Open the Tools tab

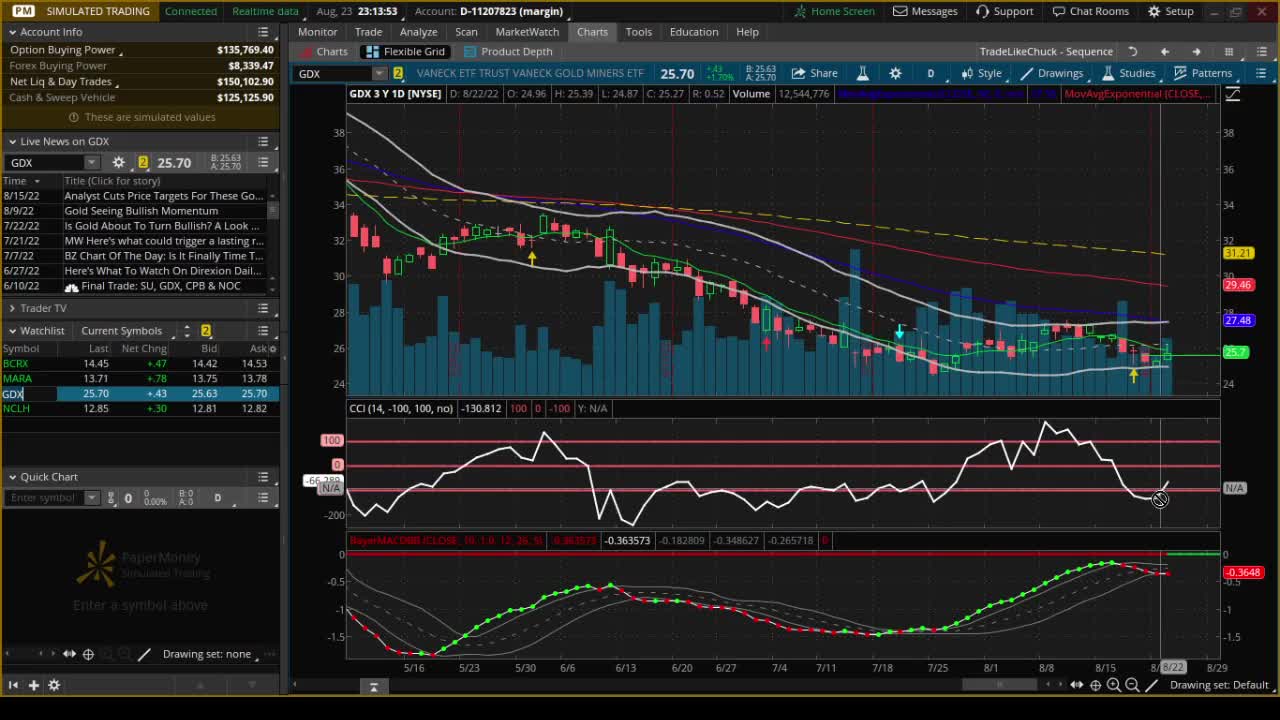(x=638, y=32)
